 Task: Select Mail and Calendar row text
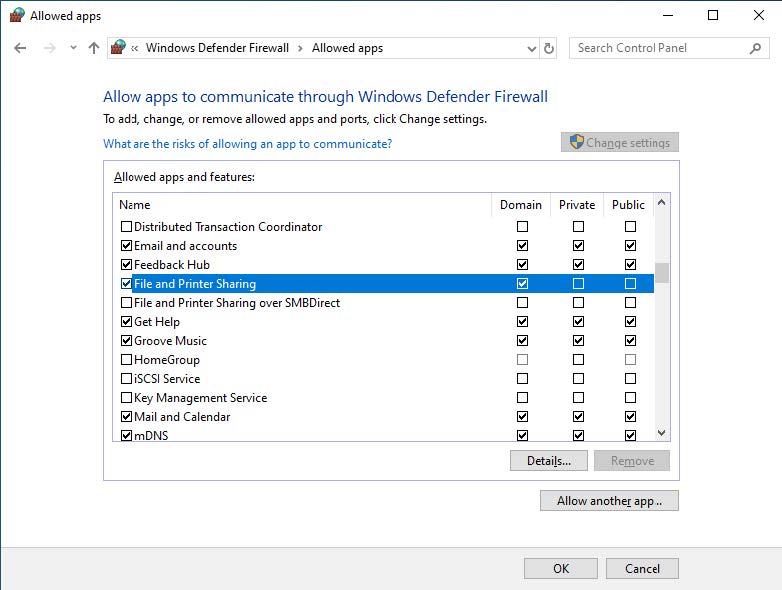point(182,416)
